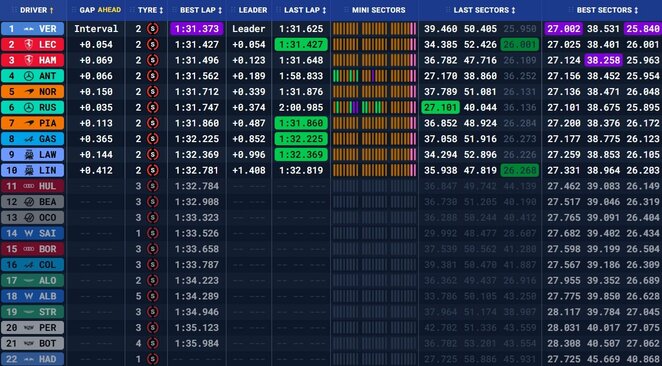
Task: Click the McLaren logo beside PIA
Action: coord(29,123)
